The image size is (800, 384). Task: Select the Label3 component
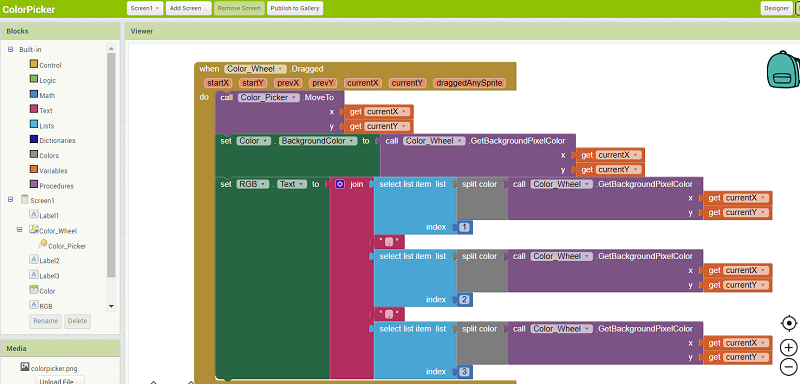coord(44,276)
